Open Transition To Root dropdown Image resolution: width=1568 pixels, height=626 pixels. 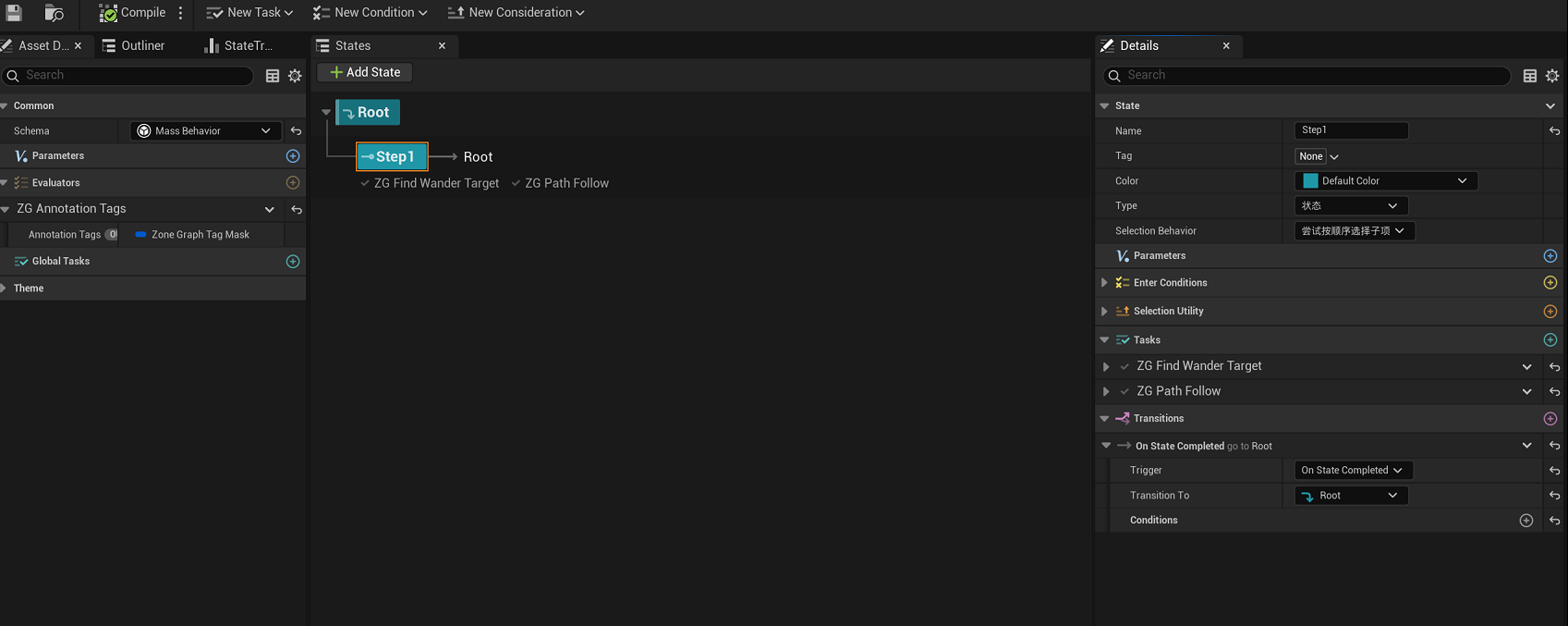(1351, 496)
